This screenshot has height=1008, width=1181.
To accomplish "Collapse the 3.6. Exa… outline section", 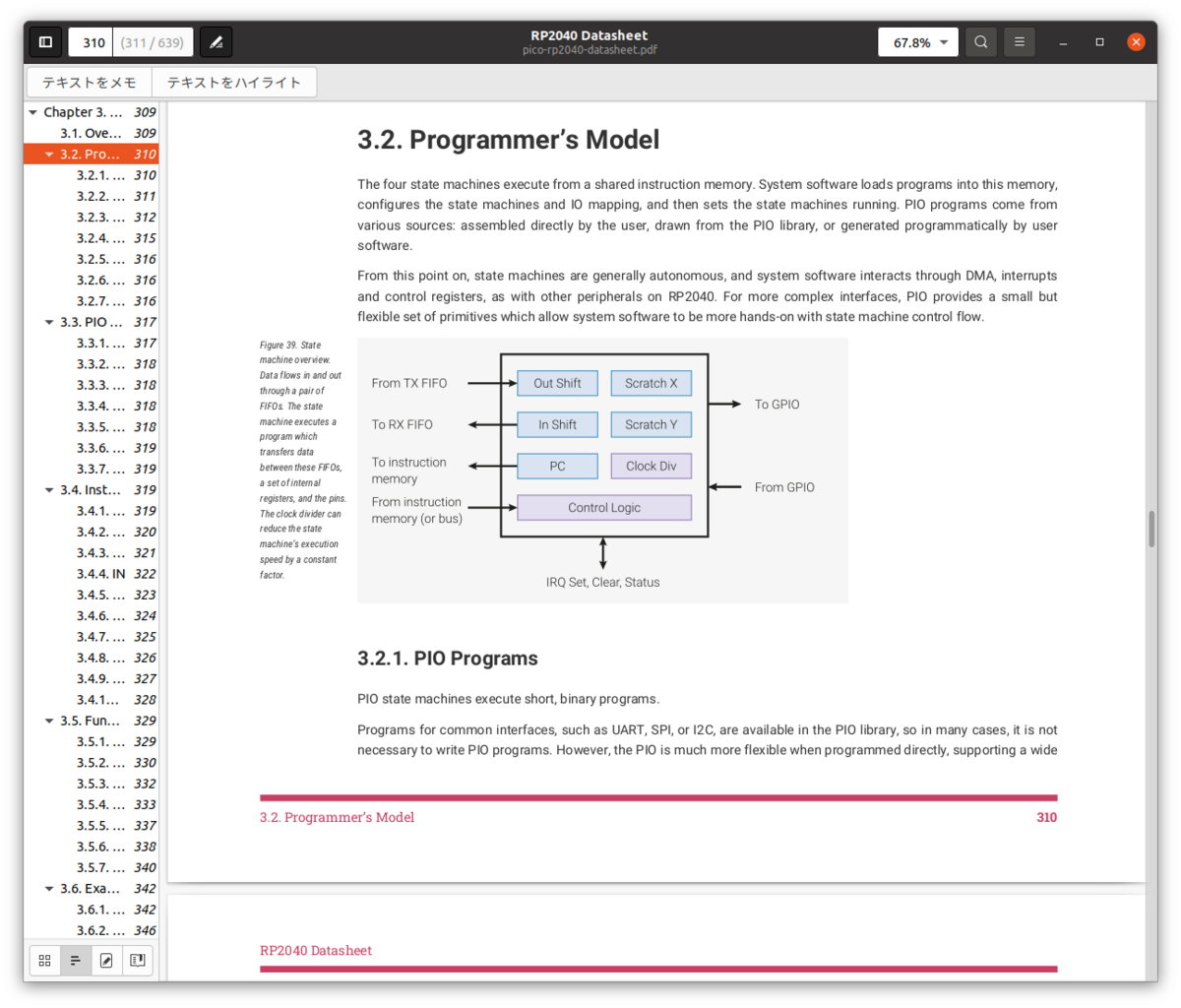I will pyautogui.click(x=49, y=889).
